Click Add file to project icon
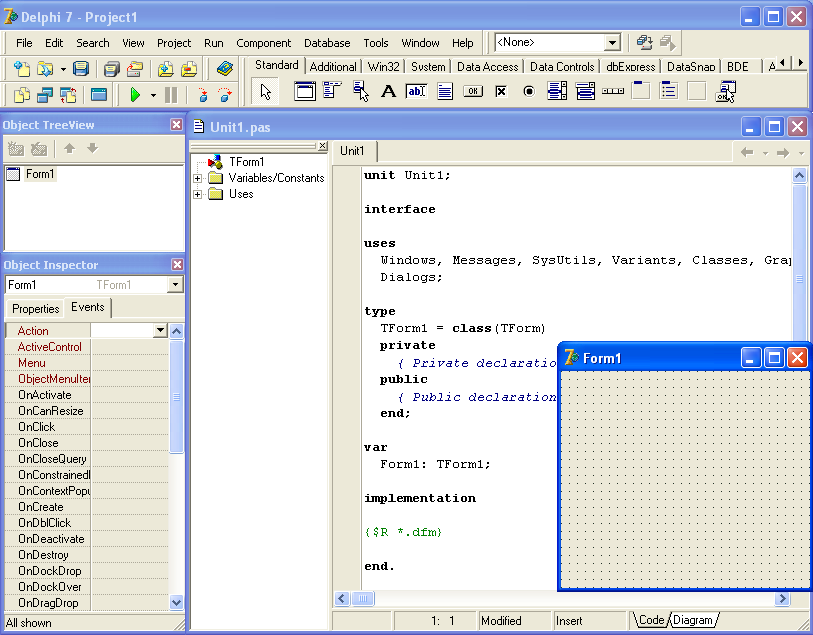813x635 pixels. pyautogui.click(x=165, y=68)
